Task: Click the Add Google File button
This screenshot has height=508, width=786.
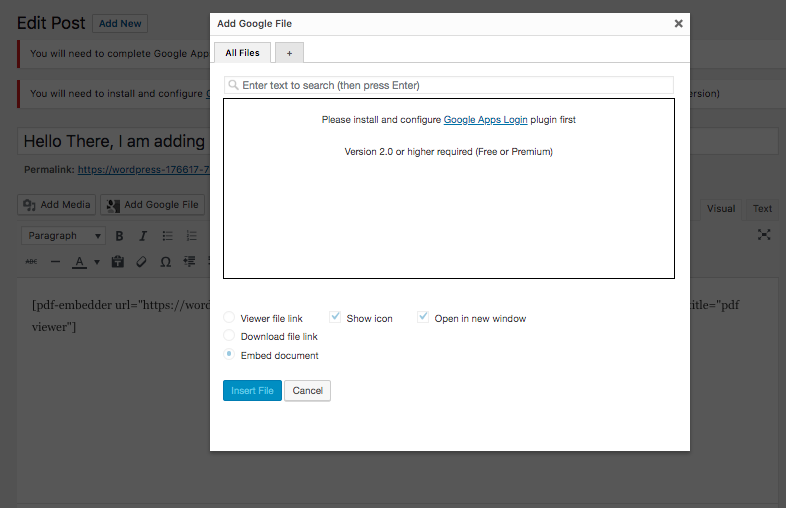Action: [x=152, y=205]
